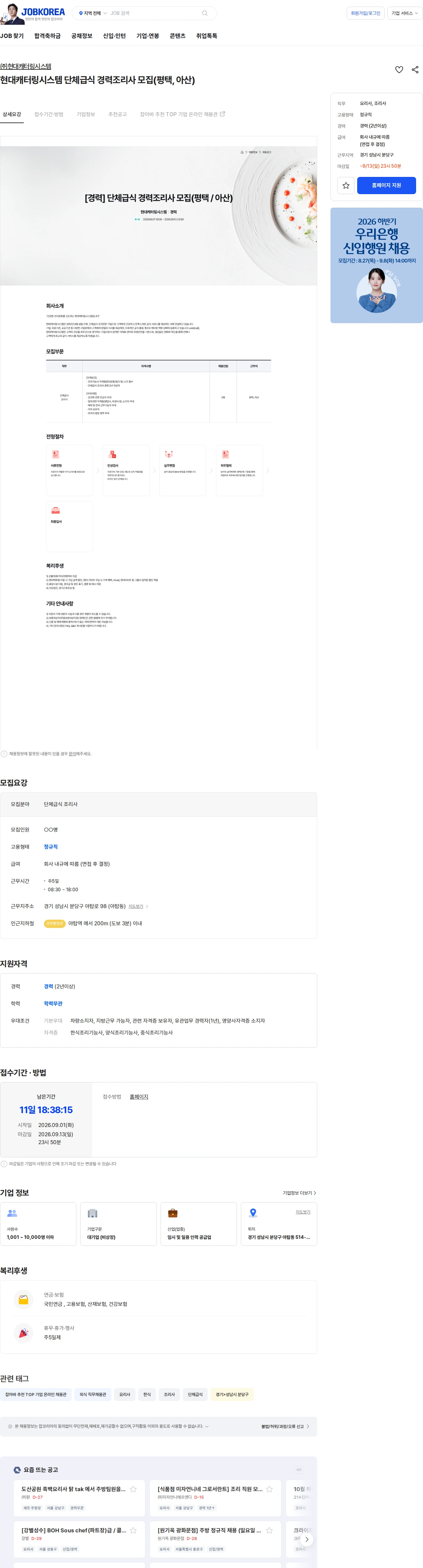The image size is (423, 1568).
Task: Click 불법/허위/과장/오류 신고 link
Action: click(285, 1426)
